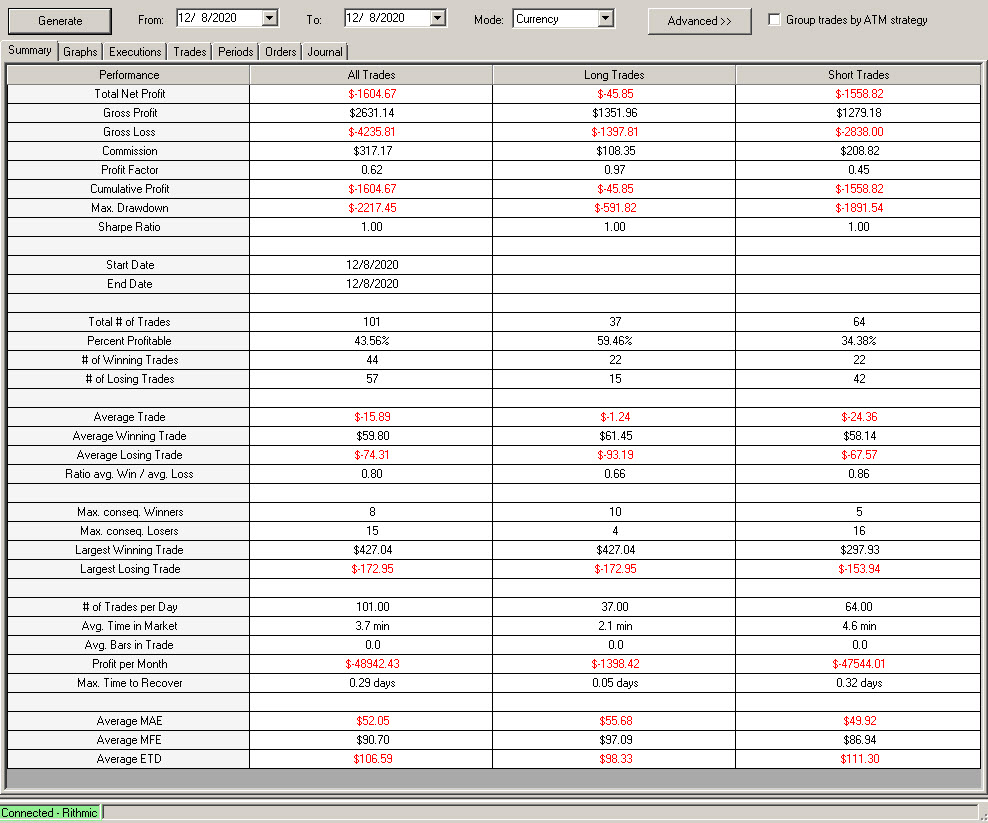Image resolution: width=988 pixels, height=823 pixels.
Task: Click the Commission value $317.17
Action: tap(372, 151)
